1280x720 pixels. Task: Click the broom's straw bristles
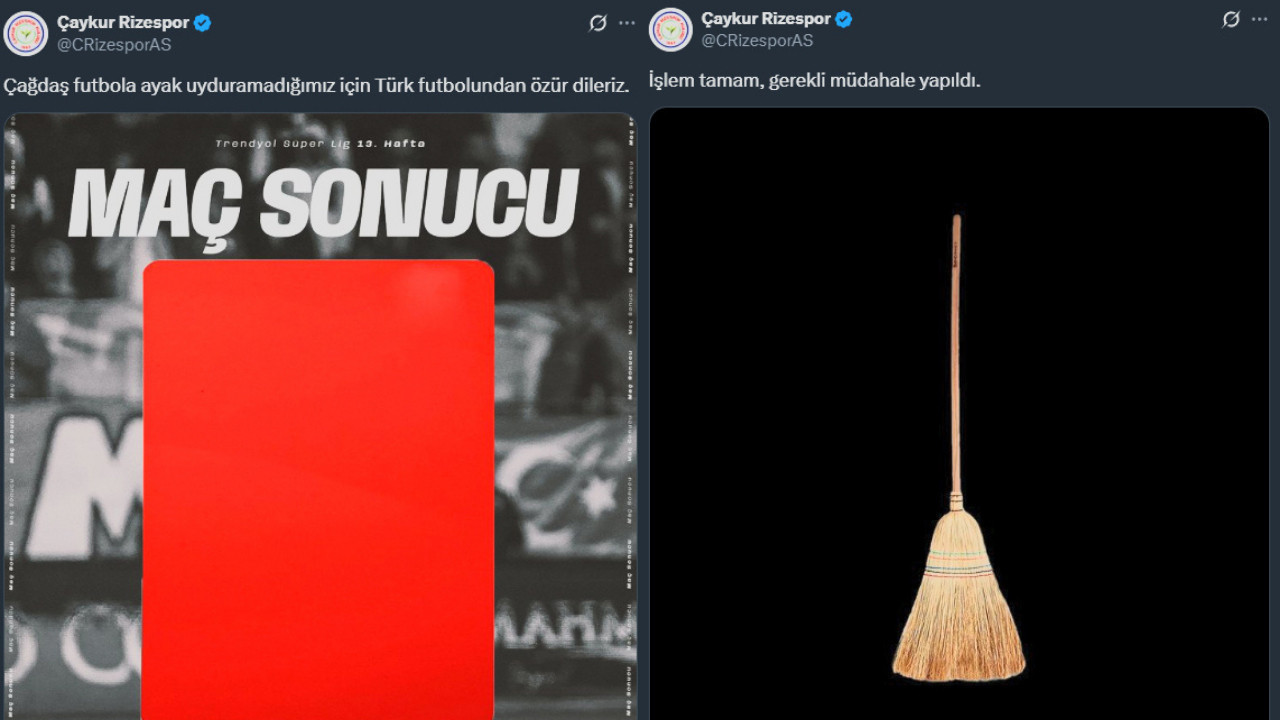(x=958, y=600)
